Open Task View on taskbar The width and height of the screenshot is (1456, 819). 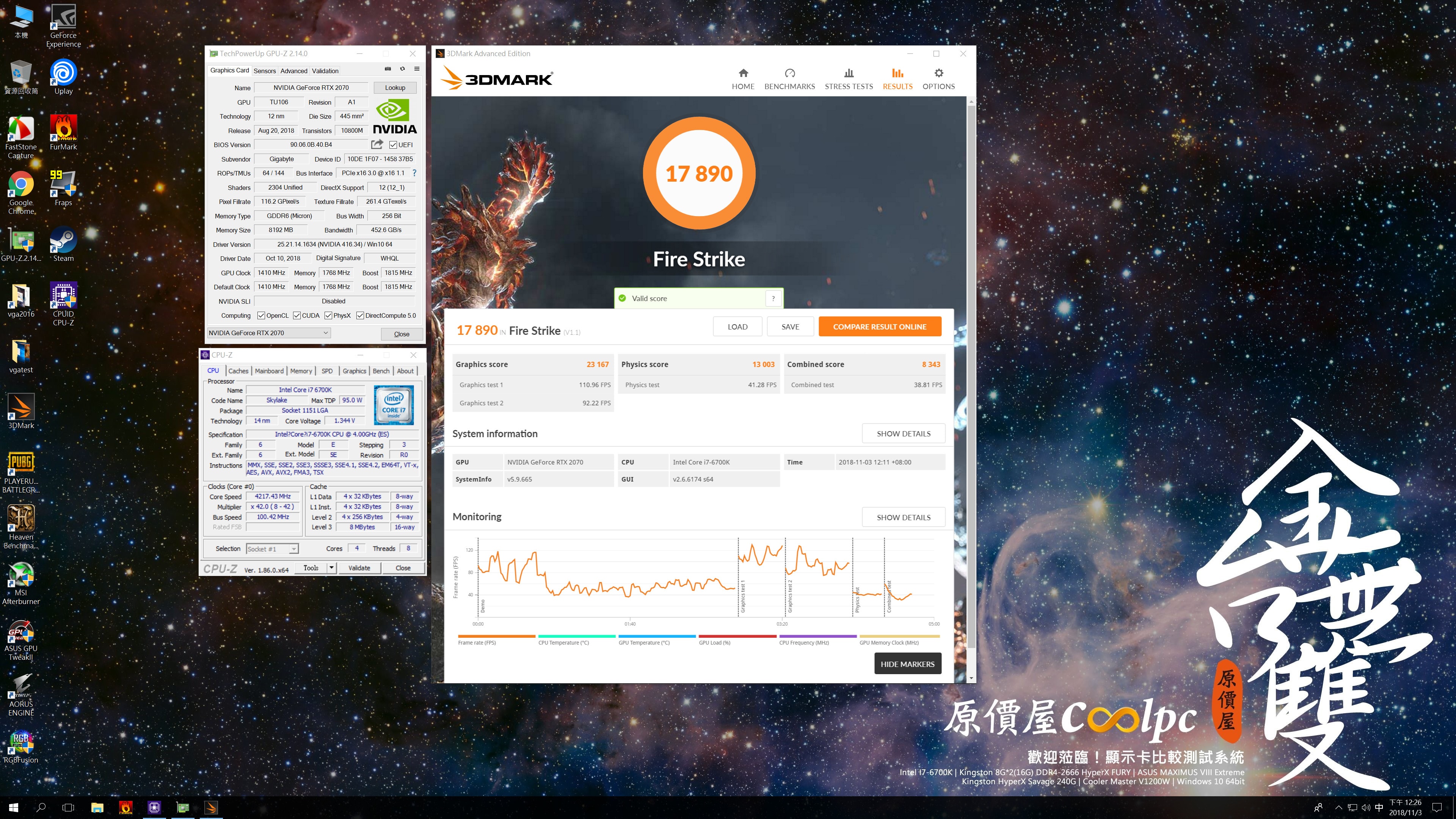(x=68, y=807)
